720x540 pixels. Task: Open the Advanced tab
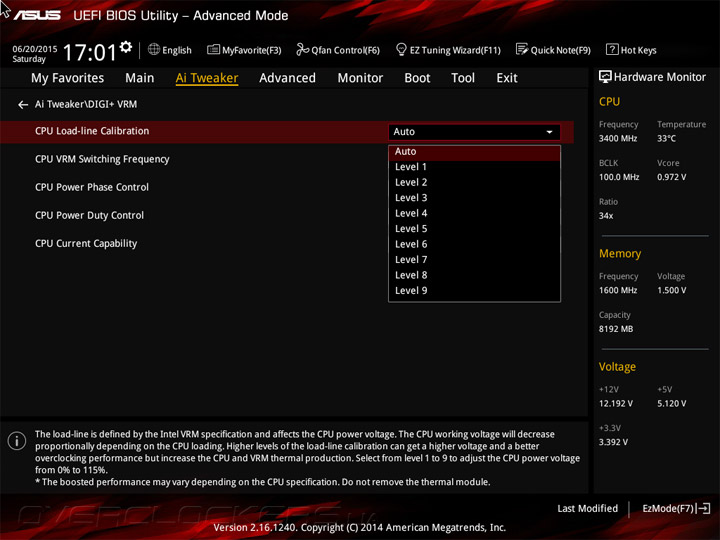[287, 78]
